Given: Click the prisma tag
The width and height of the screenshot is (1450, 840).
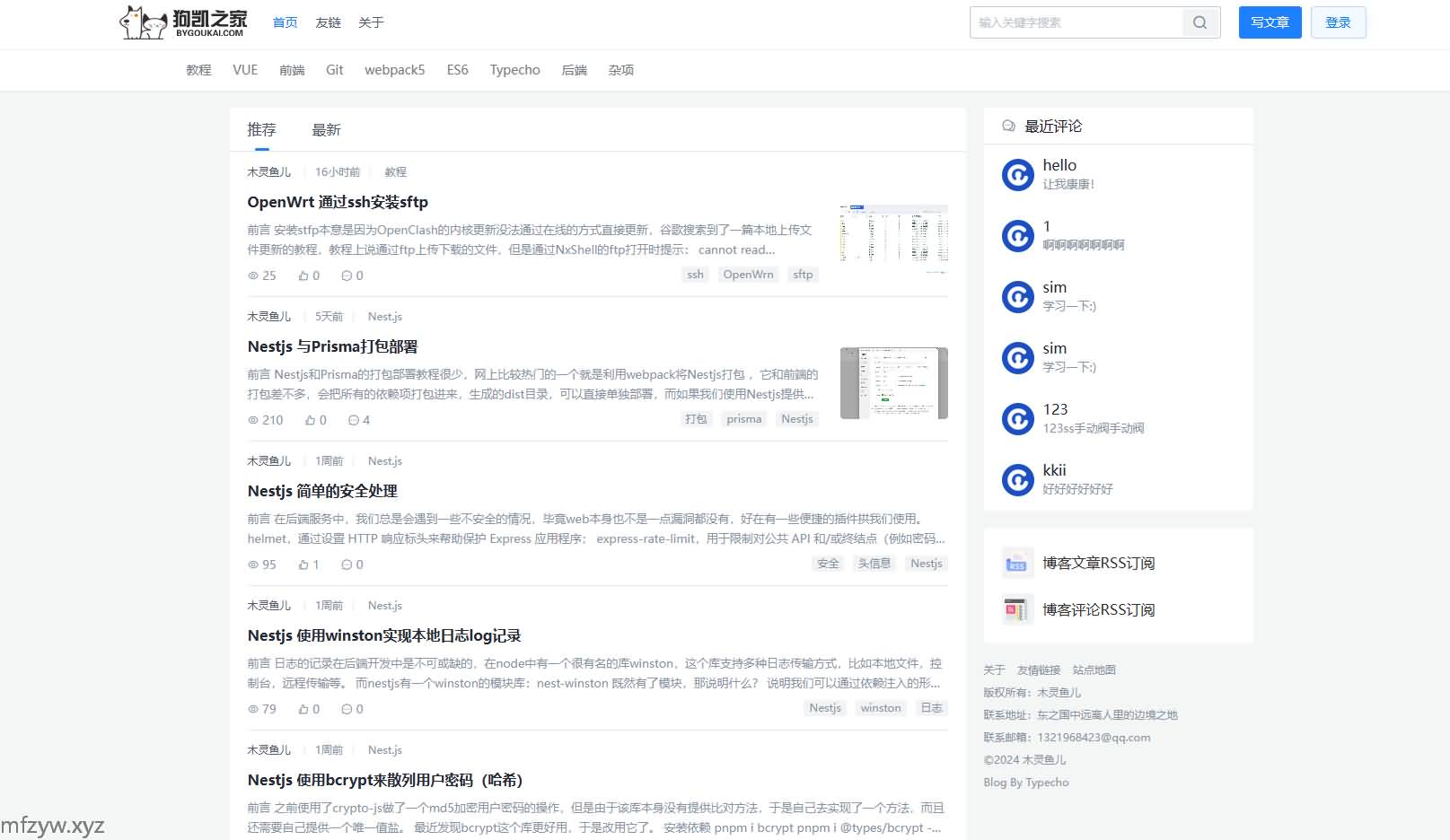Looking at the screenshot, I should 743,419.
